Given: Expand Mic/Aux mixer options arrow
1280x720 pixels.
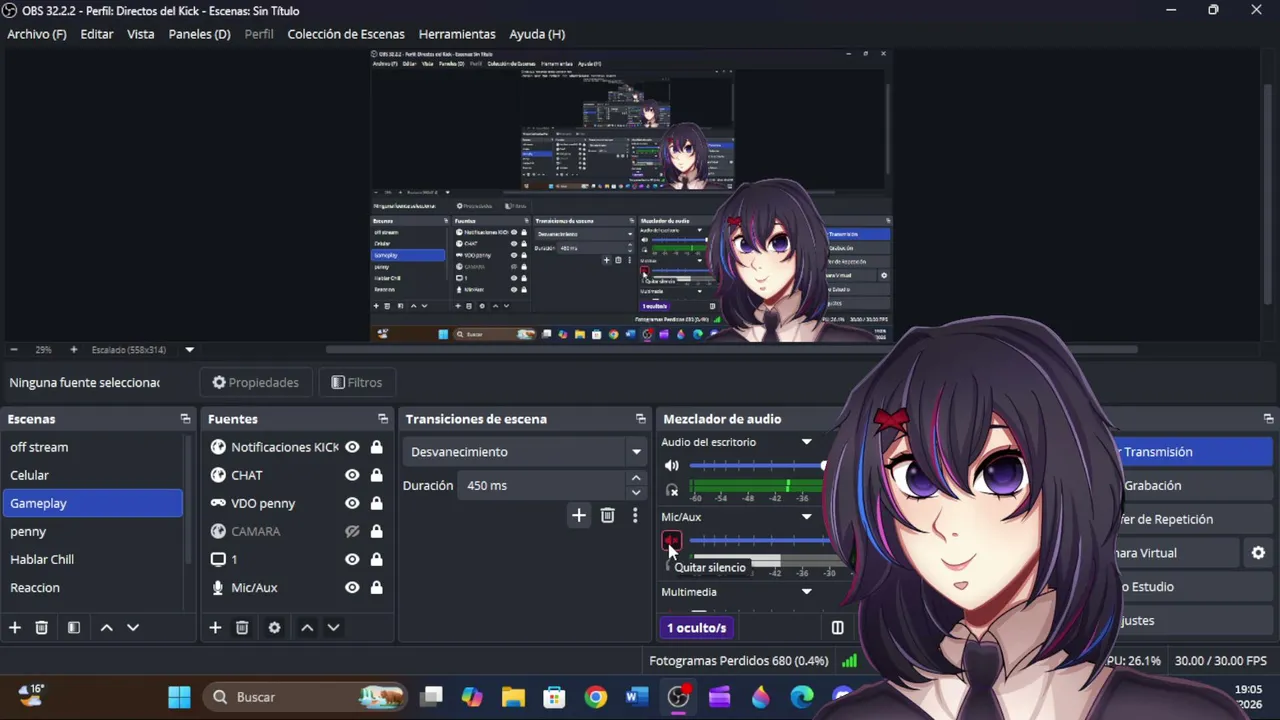Looking at the screenshot, I should pyautogui.click(x=807, y=517).
